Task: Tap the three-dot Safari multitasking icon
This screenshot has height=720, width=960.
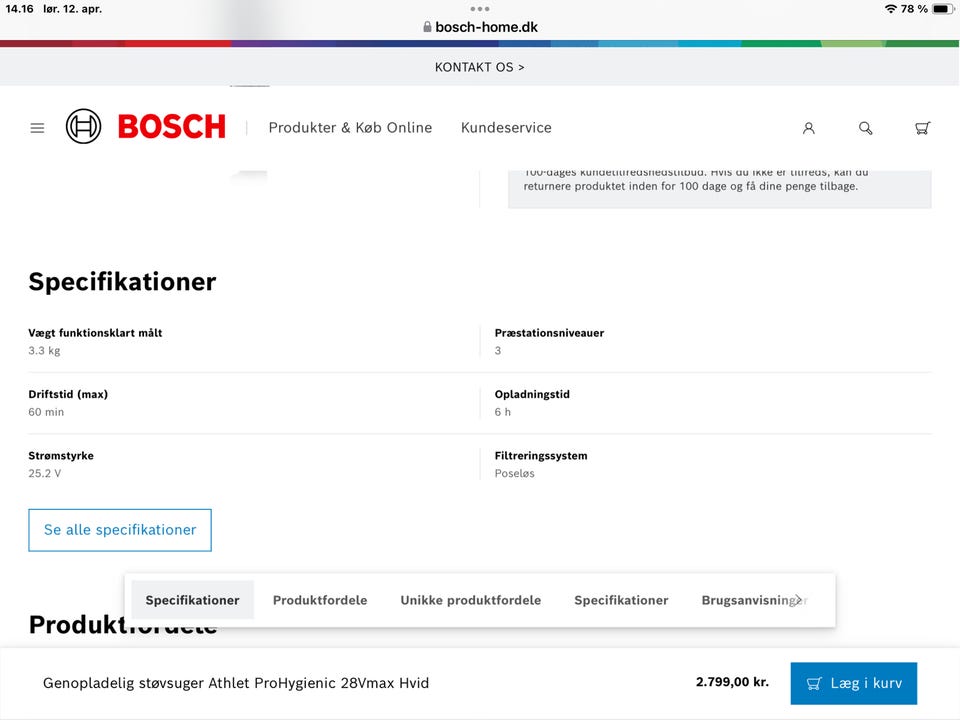Action: 480,9
